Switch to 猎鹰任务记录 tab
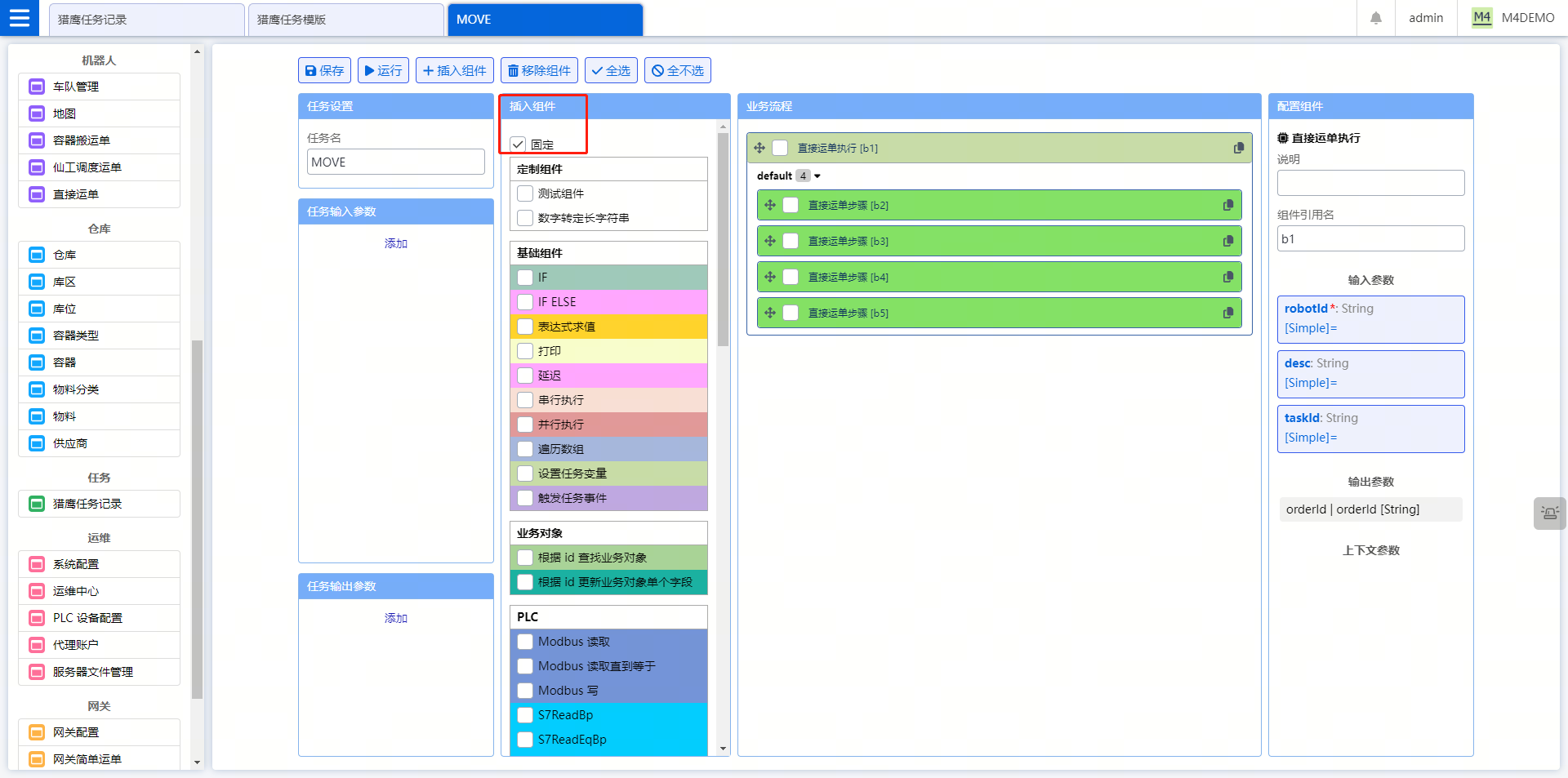 147,20
